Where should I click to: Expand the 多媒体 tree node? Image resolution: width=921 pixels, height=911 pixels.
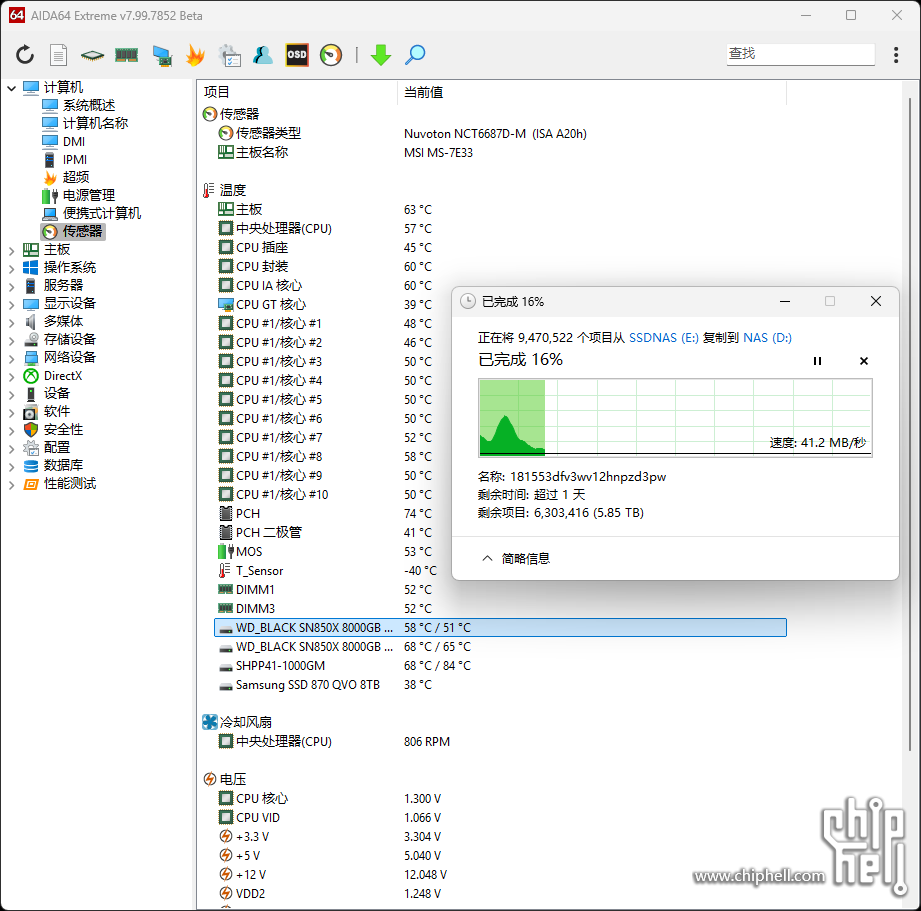[11, 323]
